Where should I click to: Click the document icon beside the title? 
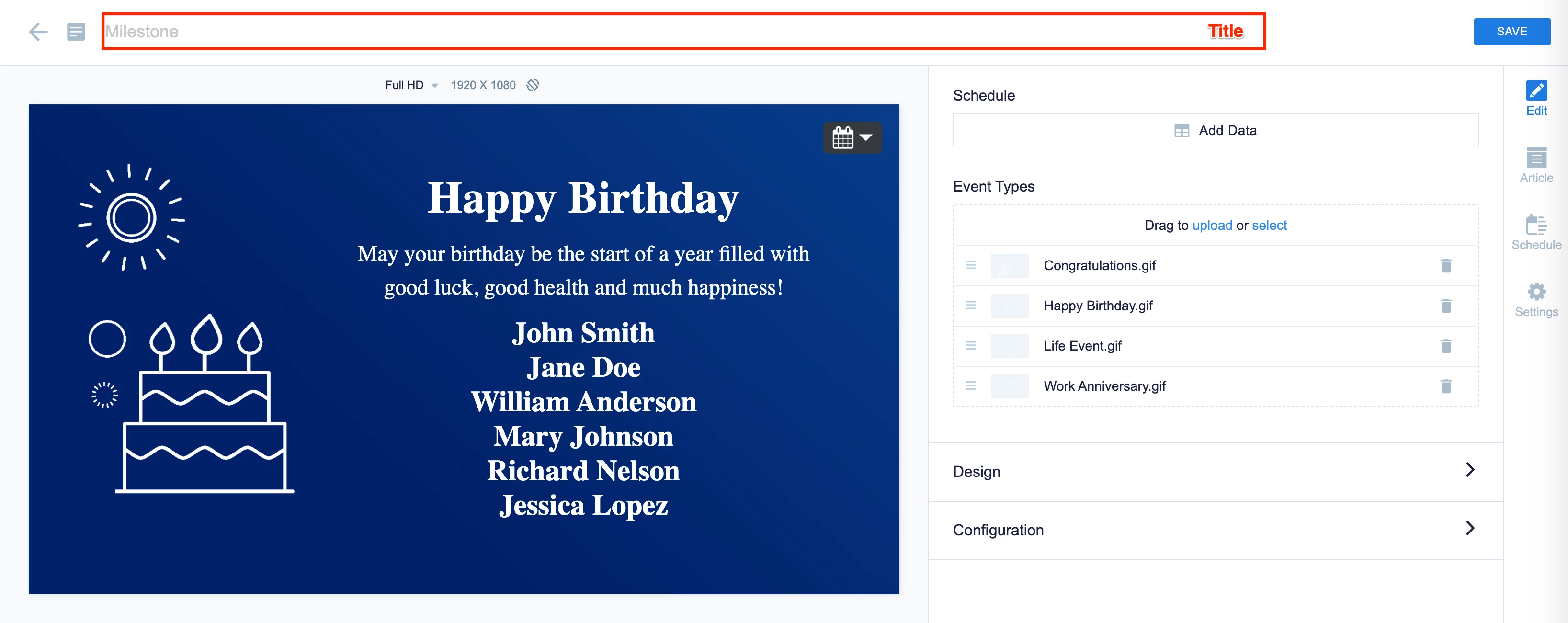point(76,32)
